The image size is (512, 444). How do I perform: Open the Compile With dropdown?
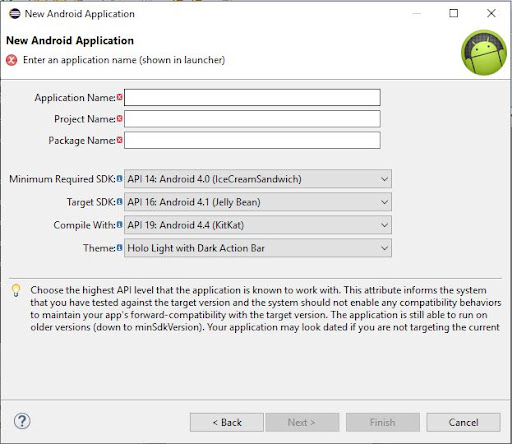click(x=258, y=225)
